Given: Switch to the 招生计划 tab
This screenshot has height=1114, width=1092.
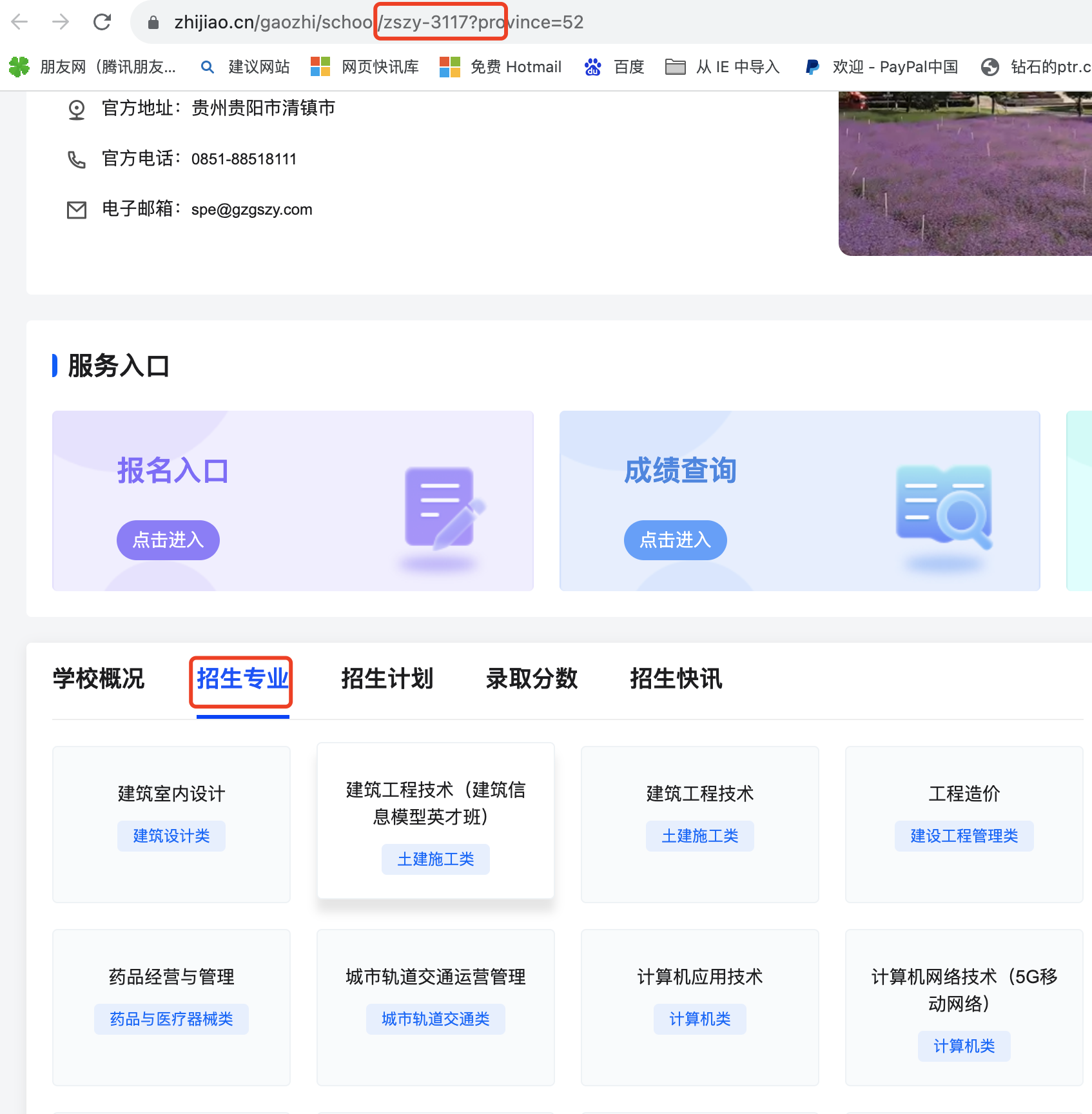Looking at the screenshot, I should coord(387,679).
